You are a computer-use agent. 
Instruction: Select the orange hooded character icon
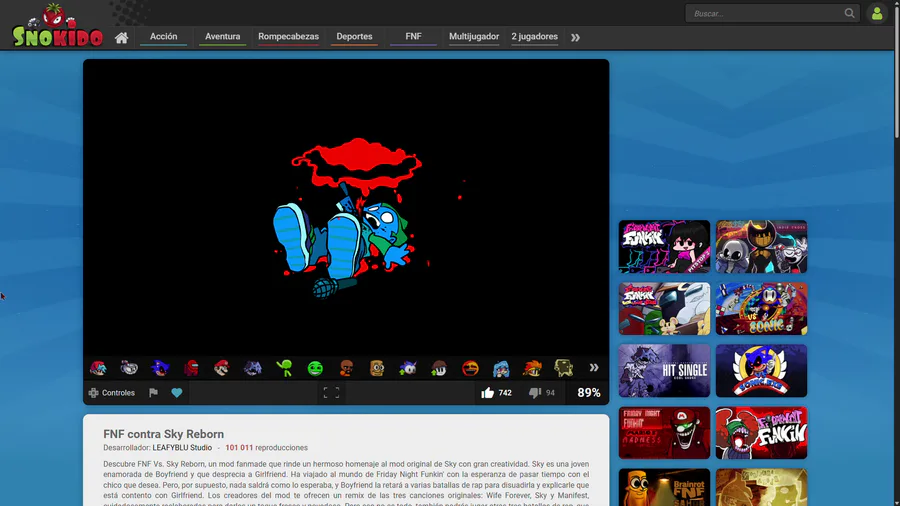point(346,368)
